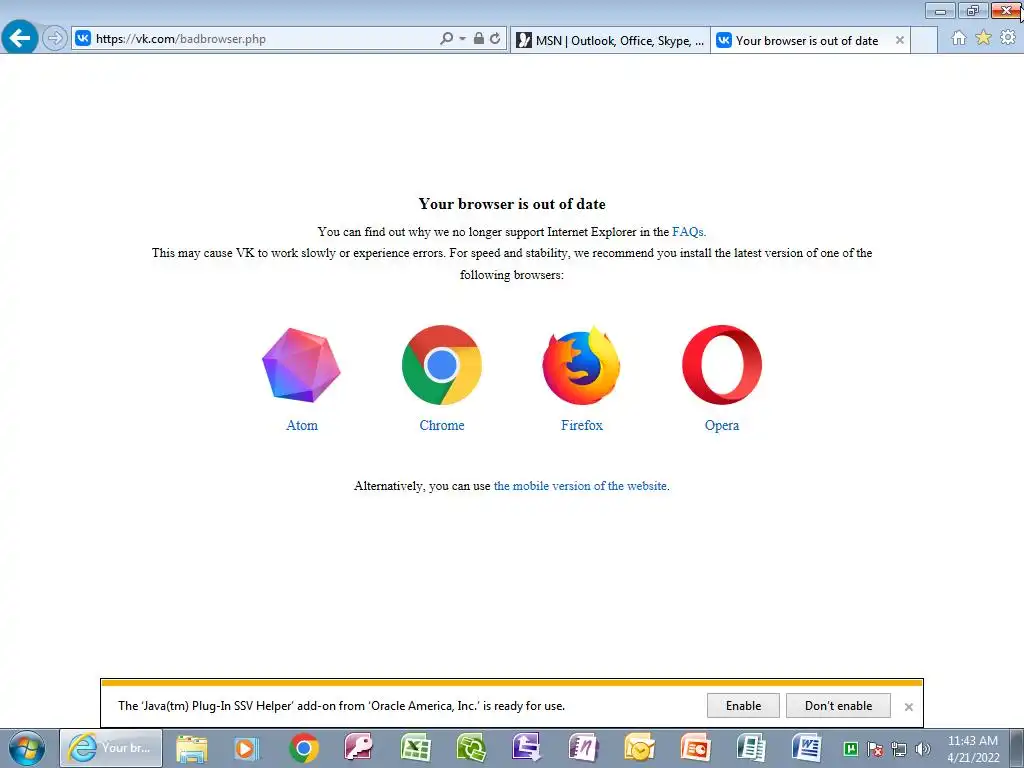Click the Don't enable button
The height and width of the screenshot is (768, 1024).
coord(838,706)
